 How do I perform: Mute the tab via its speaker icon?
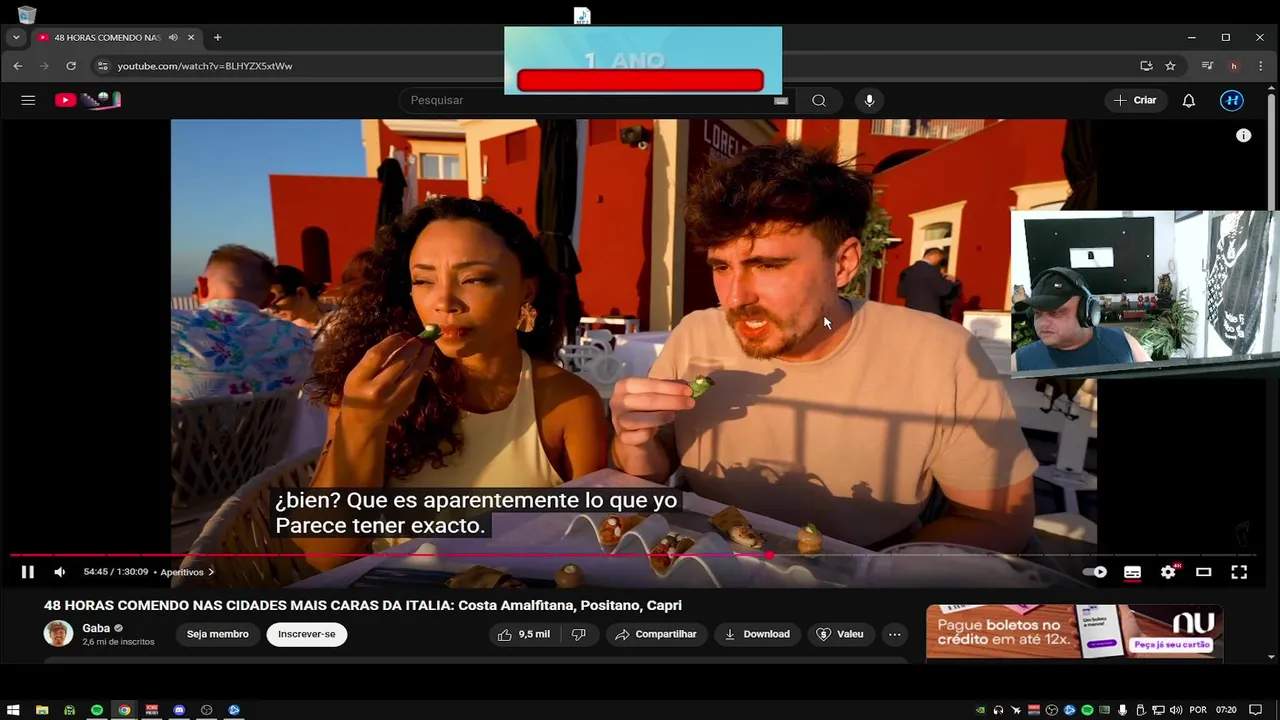pyautogui.click(x=173, y=38)
